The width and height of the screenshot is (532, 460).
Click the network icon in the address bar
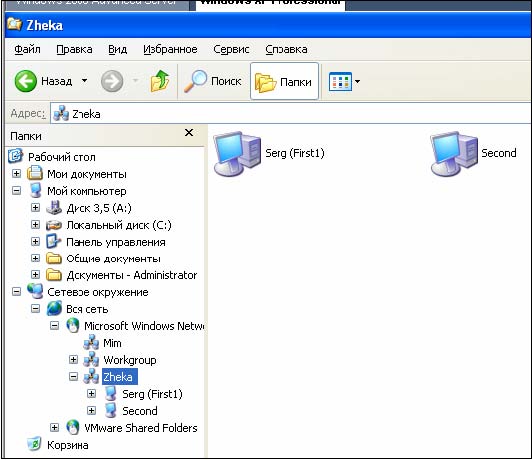(x=61, y=114)
